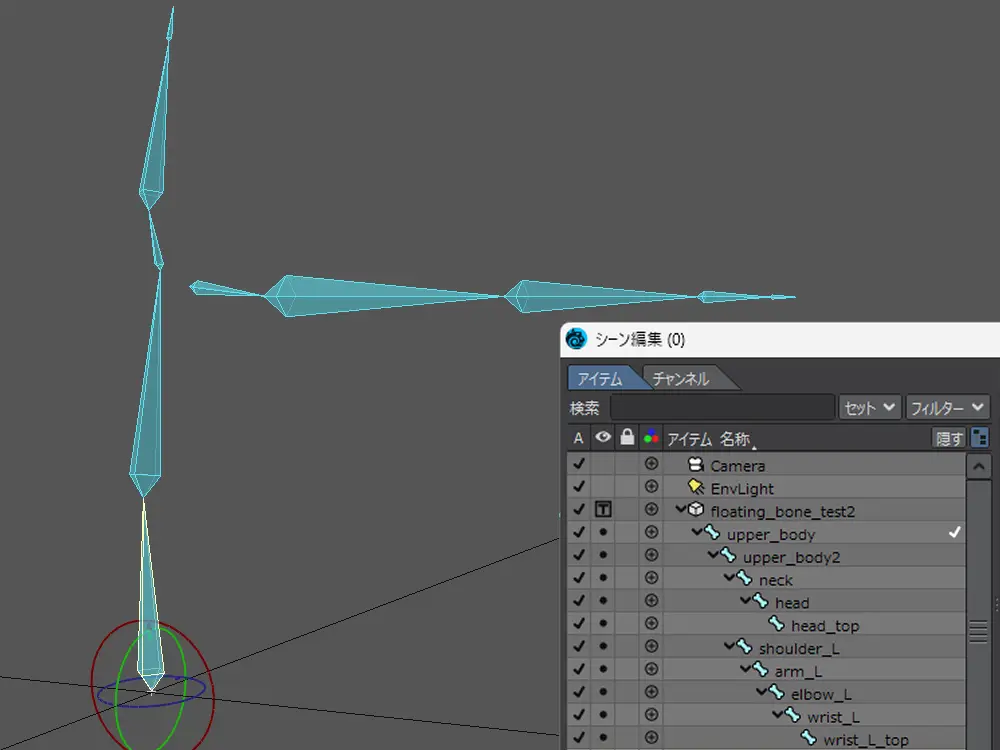Toggle visibility dot for the neck bone

[x=603, y=580]
